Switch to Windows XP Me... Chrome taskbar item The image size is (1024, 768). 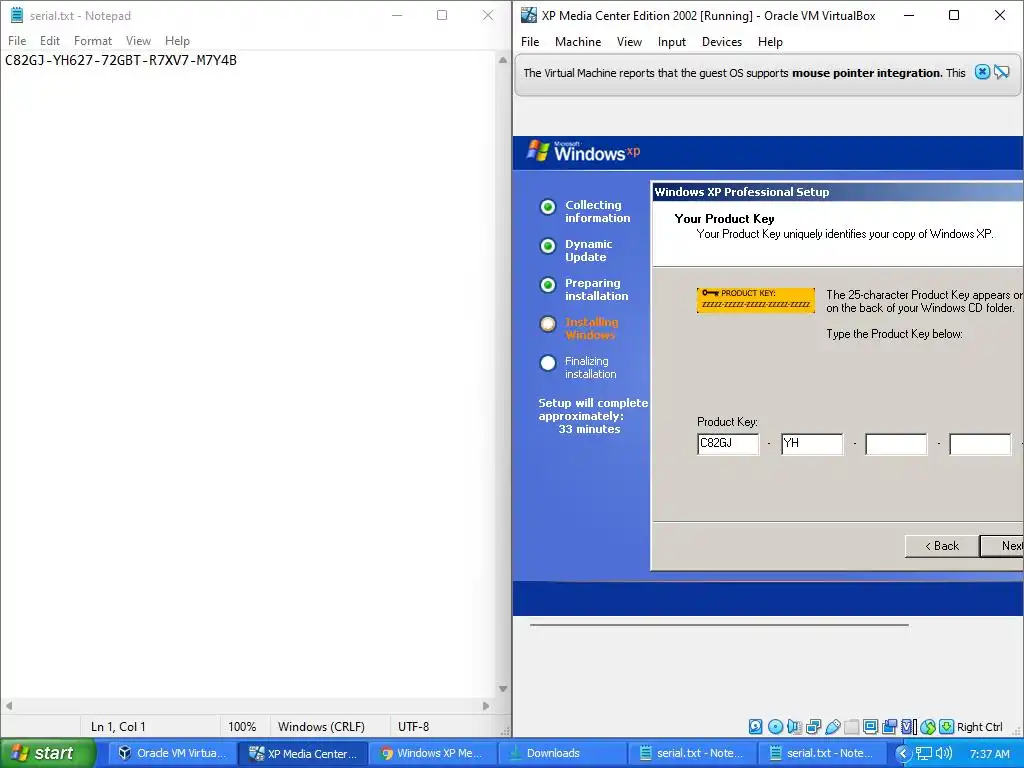pos(432,753)
